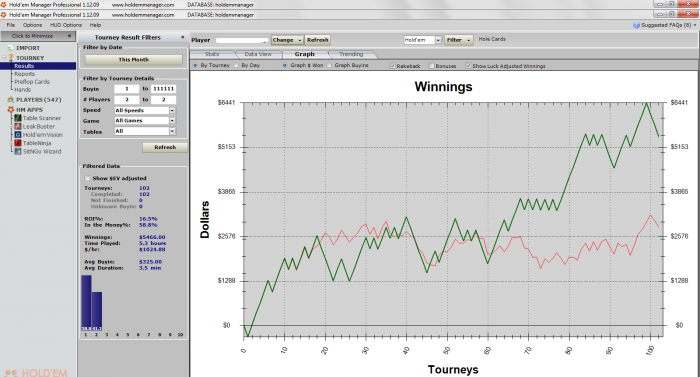This screenshot has width=700, height=377.
Task: Open the Options menu
Action: pos(32,25)
